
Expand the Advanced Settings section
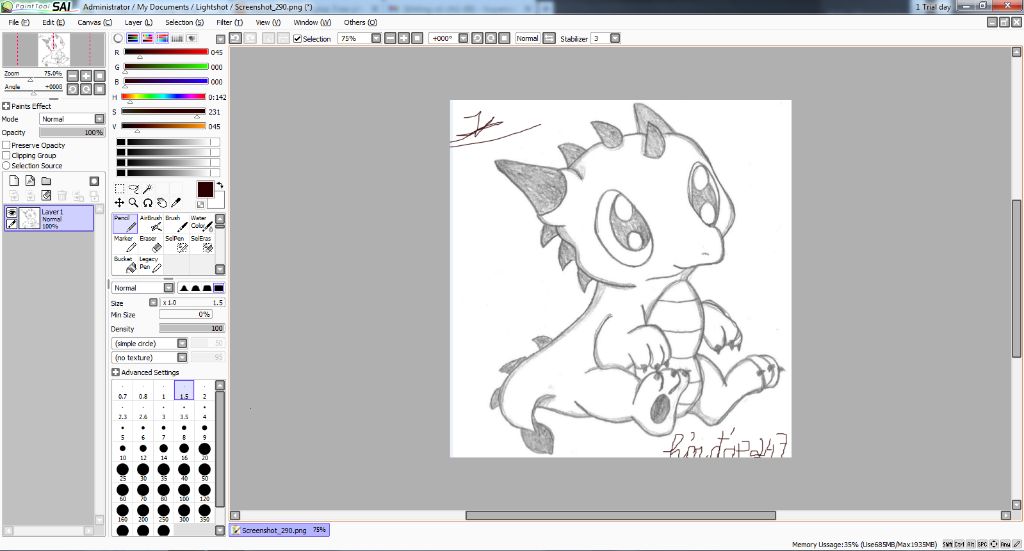(116, 372)
